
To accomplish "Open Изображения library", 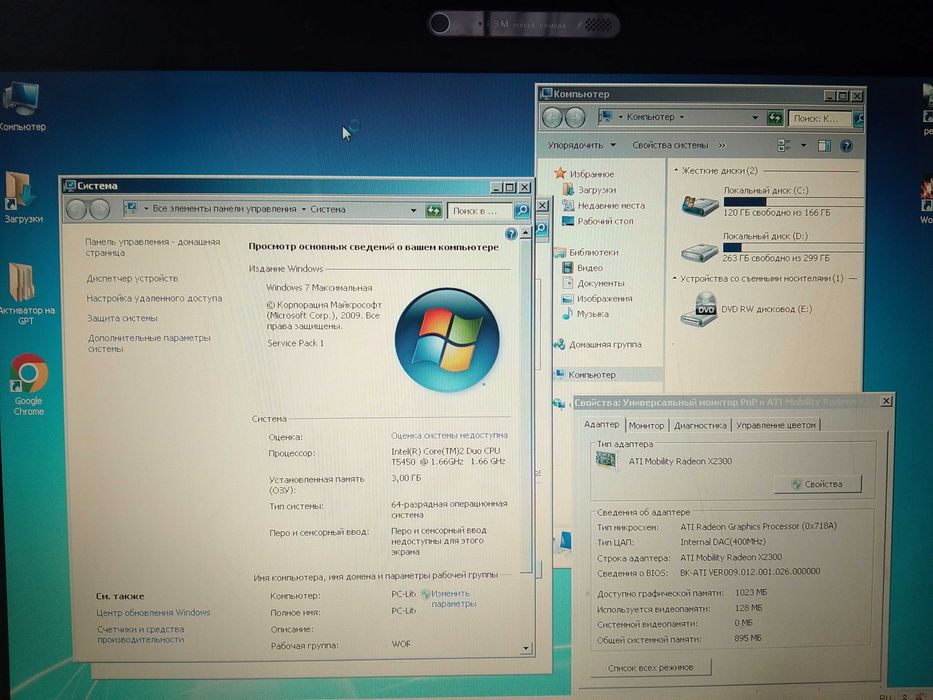I will pos(597,299).
